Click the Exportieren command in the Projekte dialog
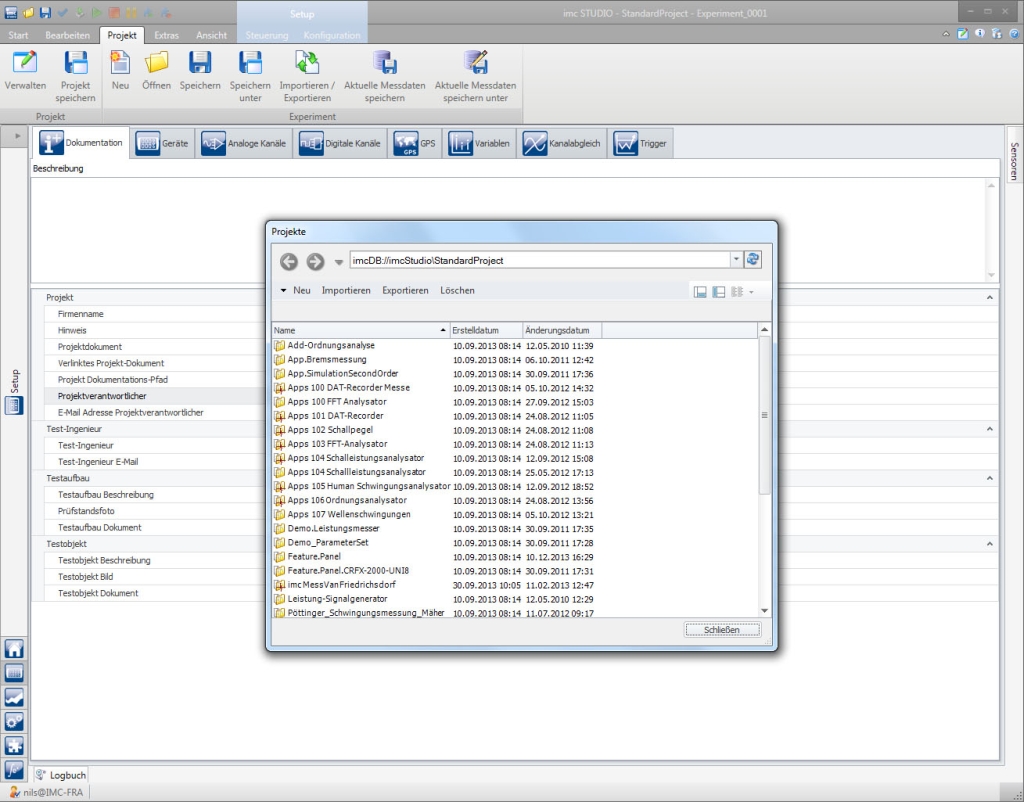 click(404, 290)
